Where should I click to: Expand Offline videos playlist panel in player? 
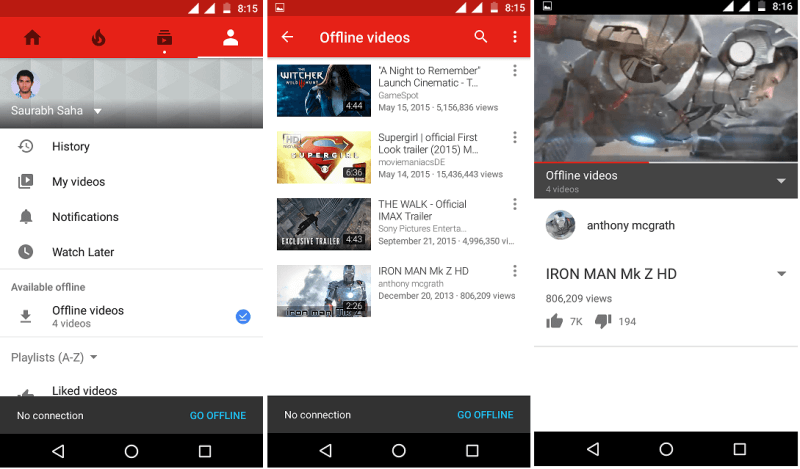point(781,181)
